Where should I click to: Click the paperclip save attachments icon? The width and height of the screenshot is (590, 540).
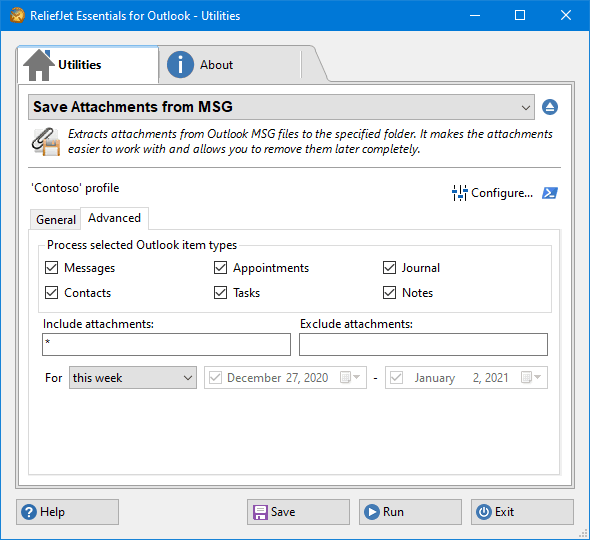[46, 142]
